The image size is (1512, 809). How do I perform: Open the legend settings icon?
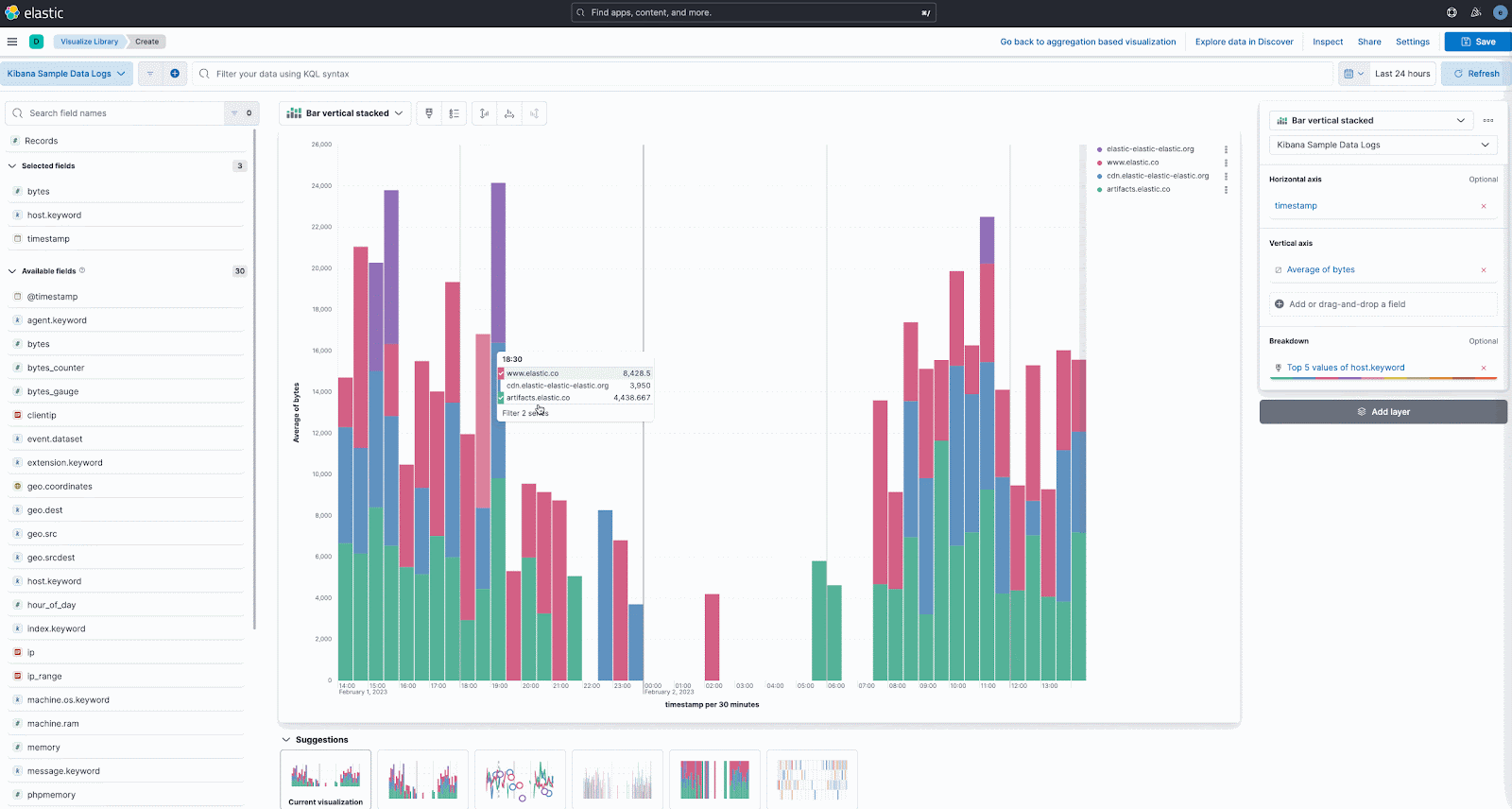(455, 113)
